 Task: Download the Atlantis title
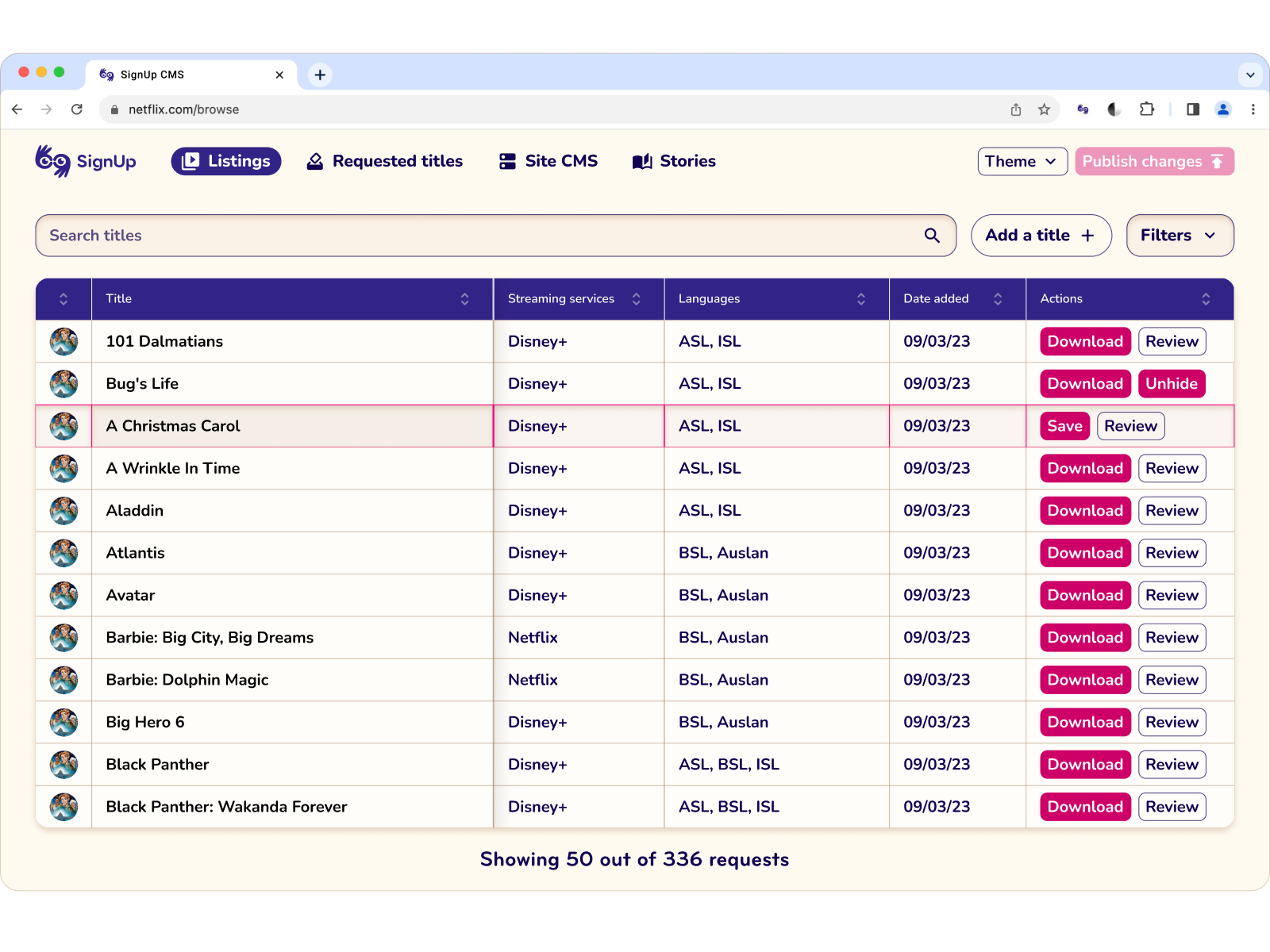pos(1085,553)
